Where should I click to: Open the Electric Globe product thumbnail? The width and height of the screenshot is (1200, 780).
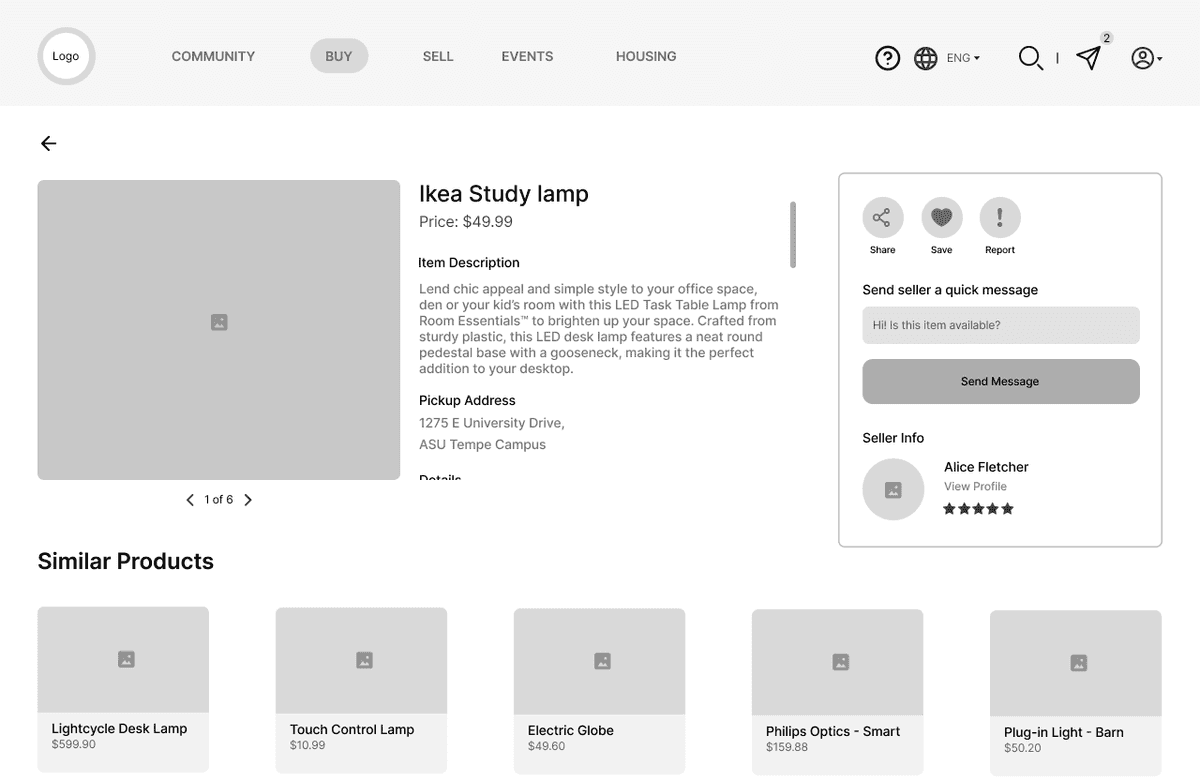coord(599,661)
